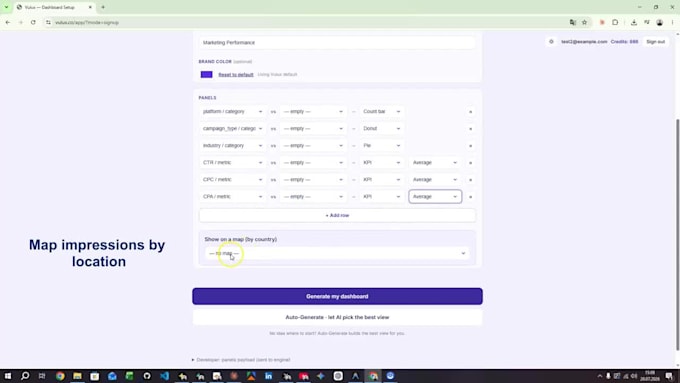The height and width of the screenshot is (383, 680).
Task: Open the CPC / metric field dropdown
Action: coord(232,179)
